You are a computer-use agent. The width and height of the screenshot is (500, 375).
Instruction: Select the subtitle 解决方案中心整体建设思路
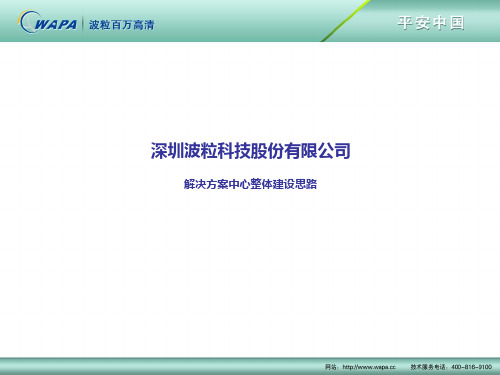(x=250, y=184)
